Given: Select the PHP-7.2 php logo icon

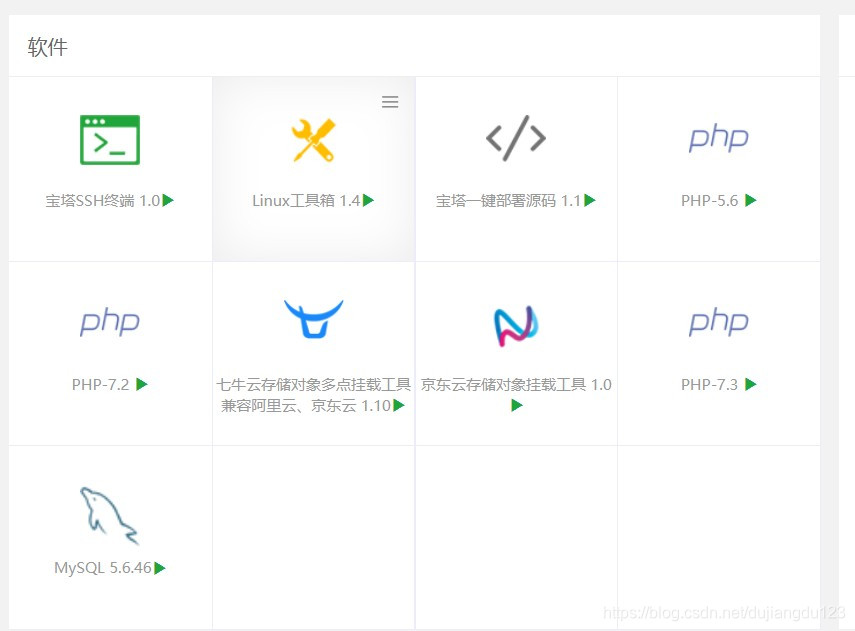Looking at the screenshot, I should [109, 322].
